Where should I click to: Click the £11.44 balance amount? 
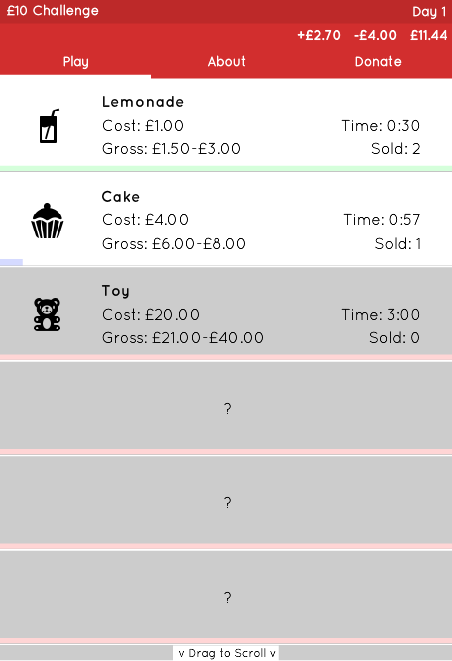tap(428, 35)
